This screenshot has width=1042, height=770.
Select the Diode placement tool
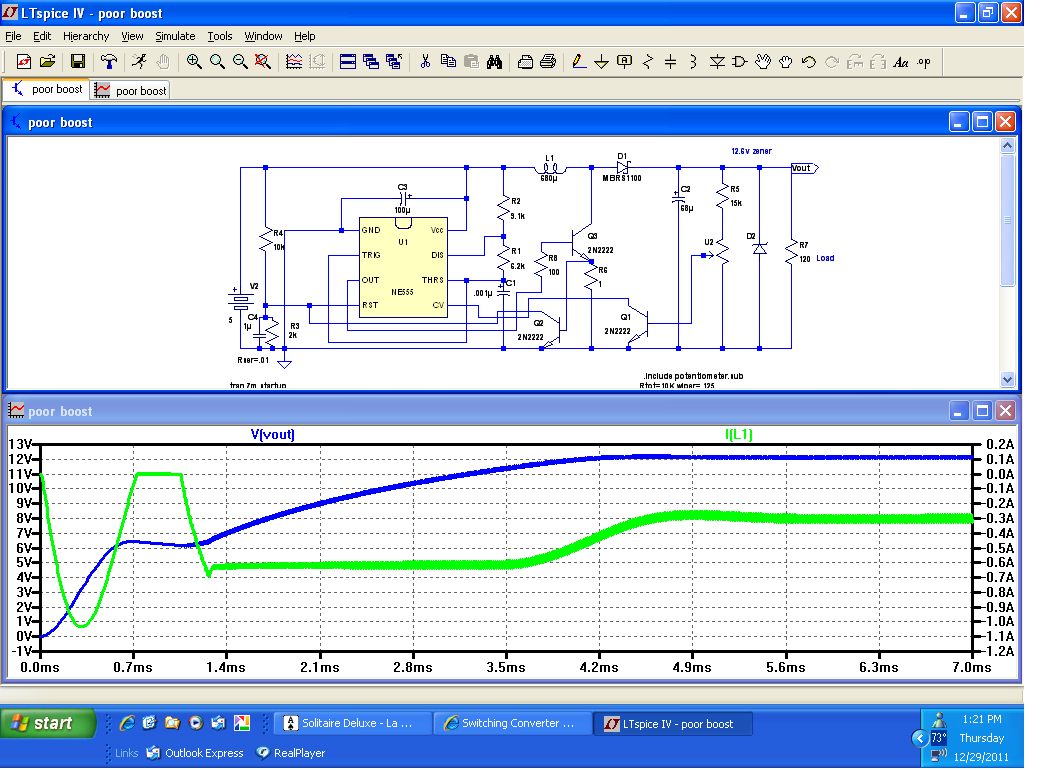click(x=717, y=62)
